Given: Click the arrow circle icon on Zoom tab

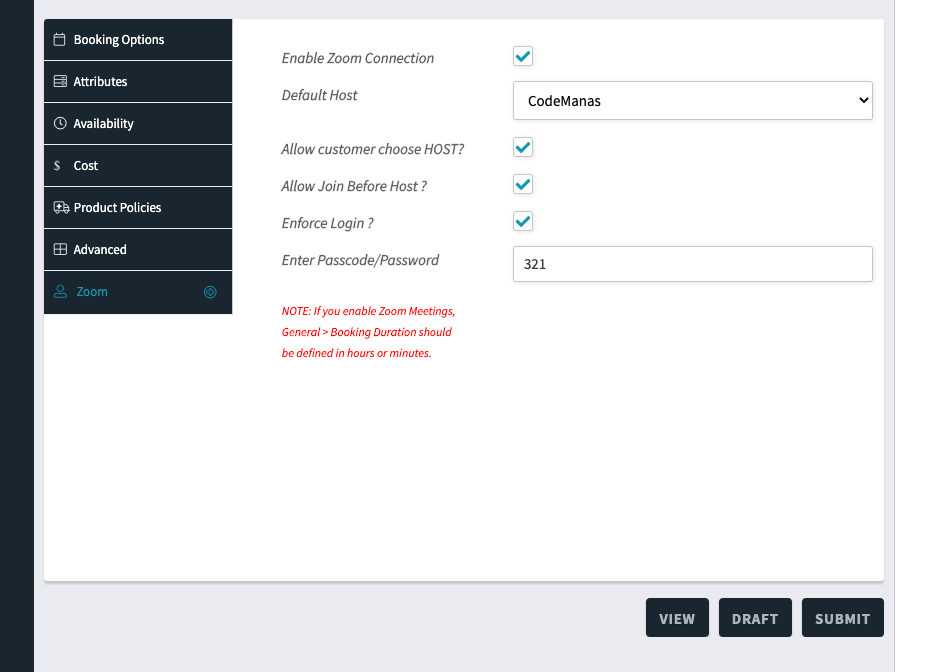Looking at the screenshot, I should click(x=210, y=292).
